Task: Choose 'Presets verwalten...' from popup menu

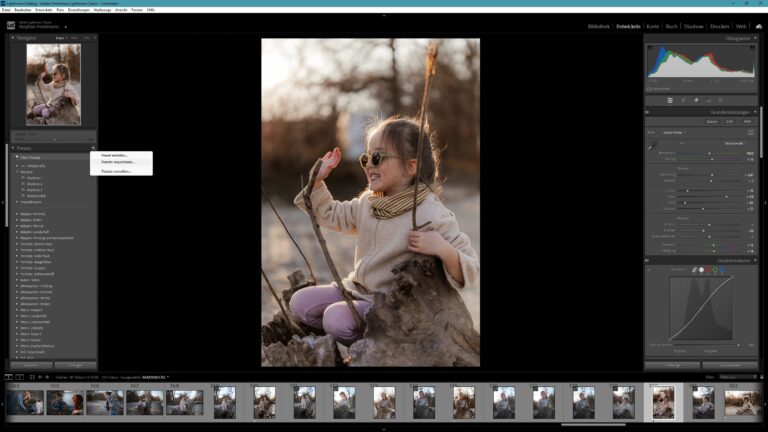Action: tap(116, 171)
